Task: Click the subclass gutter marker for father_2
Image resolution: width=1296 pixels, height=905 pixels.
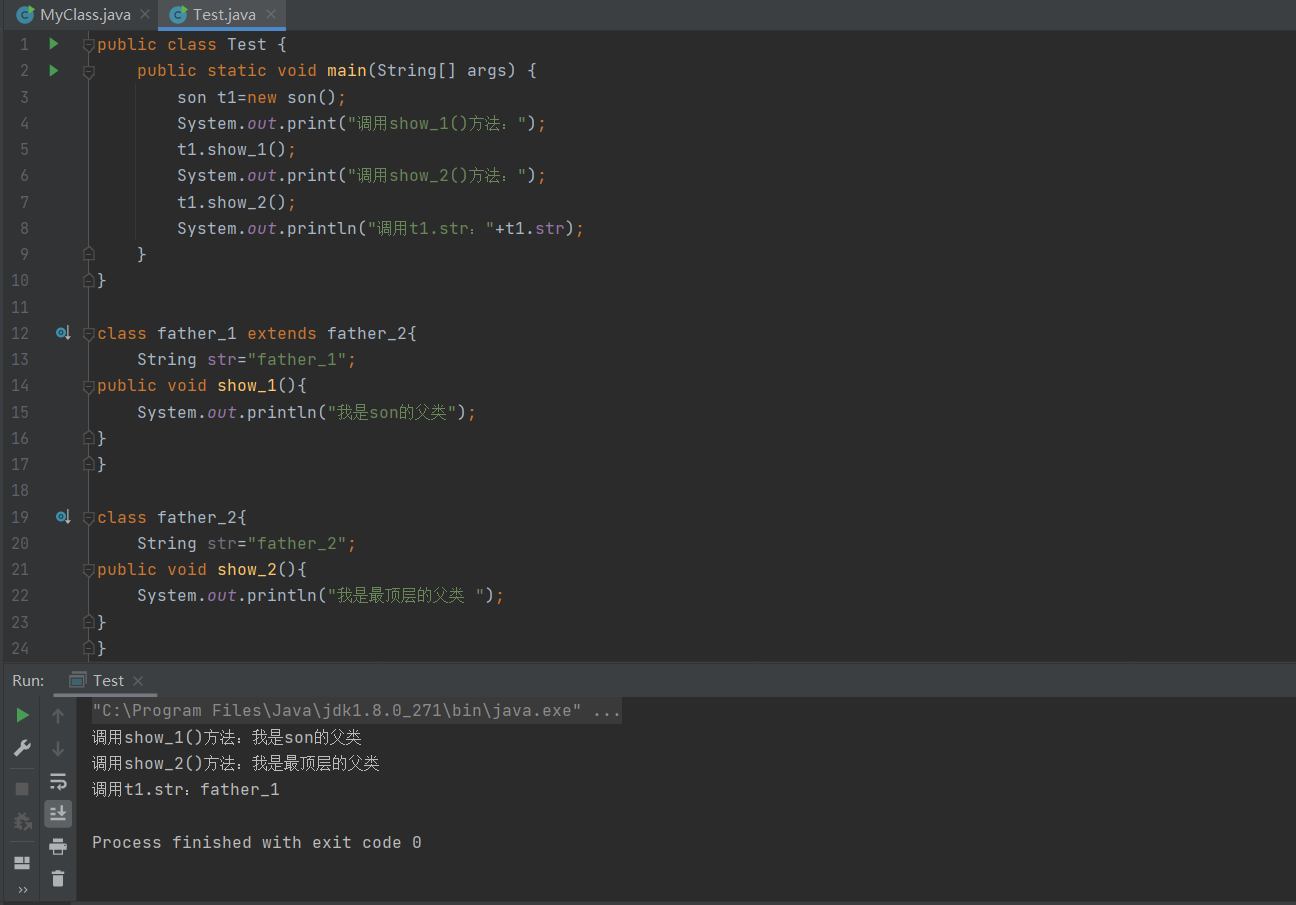Action: pos(62,517)
